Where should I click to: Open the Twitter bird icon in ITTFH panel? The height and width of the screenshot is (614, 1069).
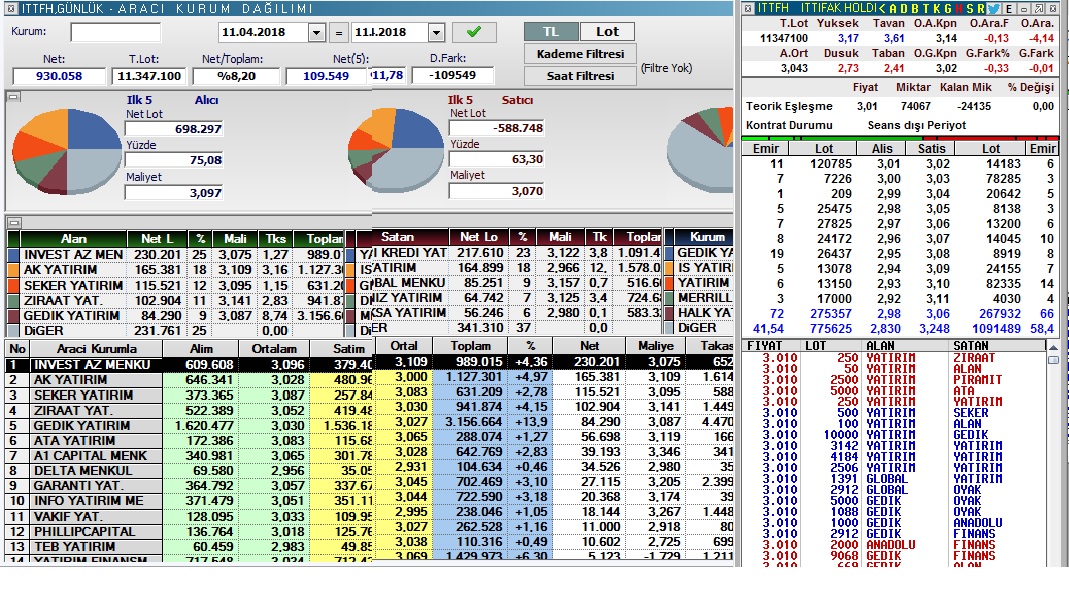point(993,9)
